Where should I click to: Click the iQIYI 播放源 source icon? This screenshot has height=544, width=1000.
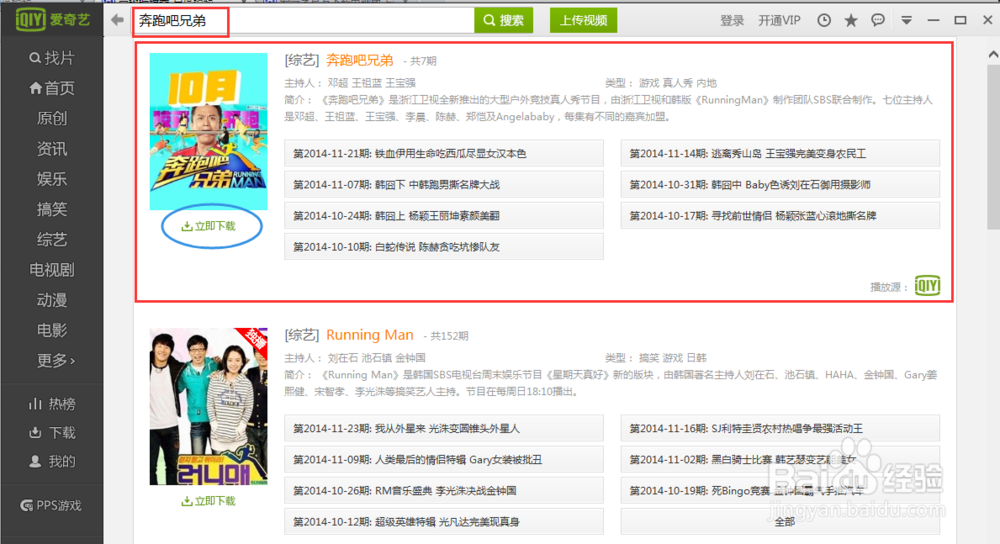coord(927,286)
